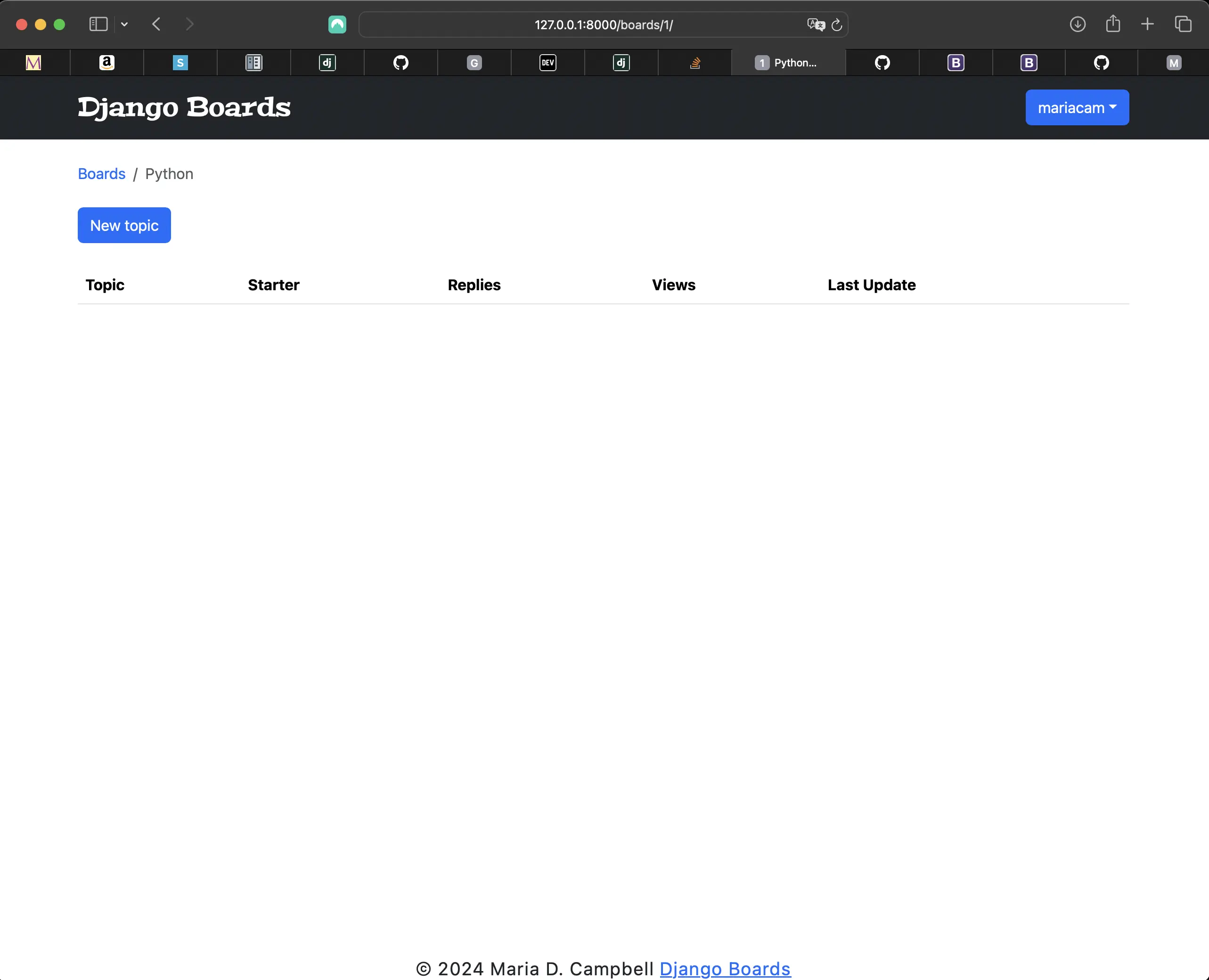Switch to the Stack Overflow tab
1209x980 pixels.
click(x=695, y=63)
